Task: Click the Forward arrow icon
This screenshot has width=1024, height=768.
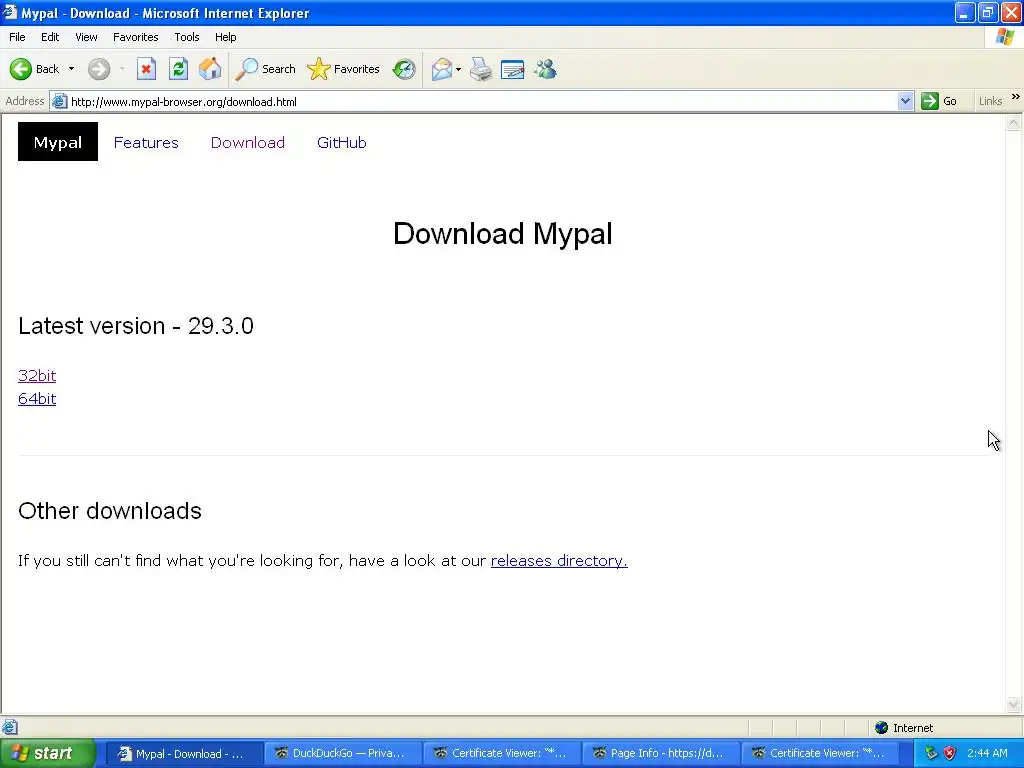Action: point(99,69)
